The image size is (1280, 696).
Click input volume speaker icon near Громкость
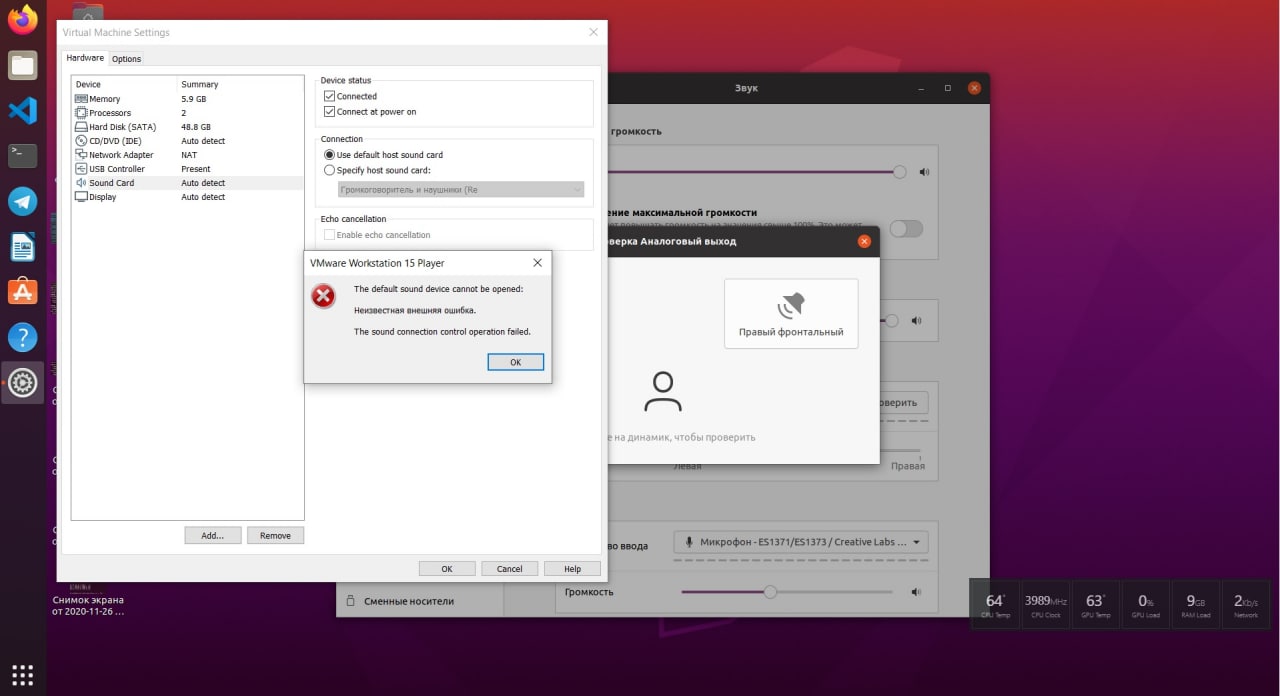915,592
